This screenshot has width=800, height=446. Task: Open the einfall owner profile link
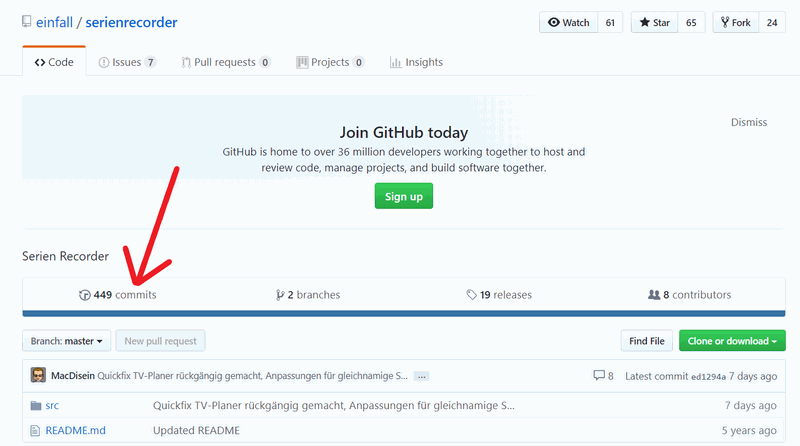tap(54, 22)
